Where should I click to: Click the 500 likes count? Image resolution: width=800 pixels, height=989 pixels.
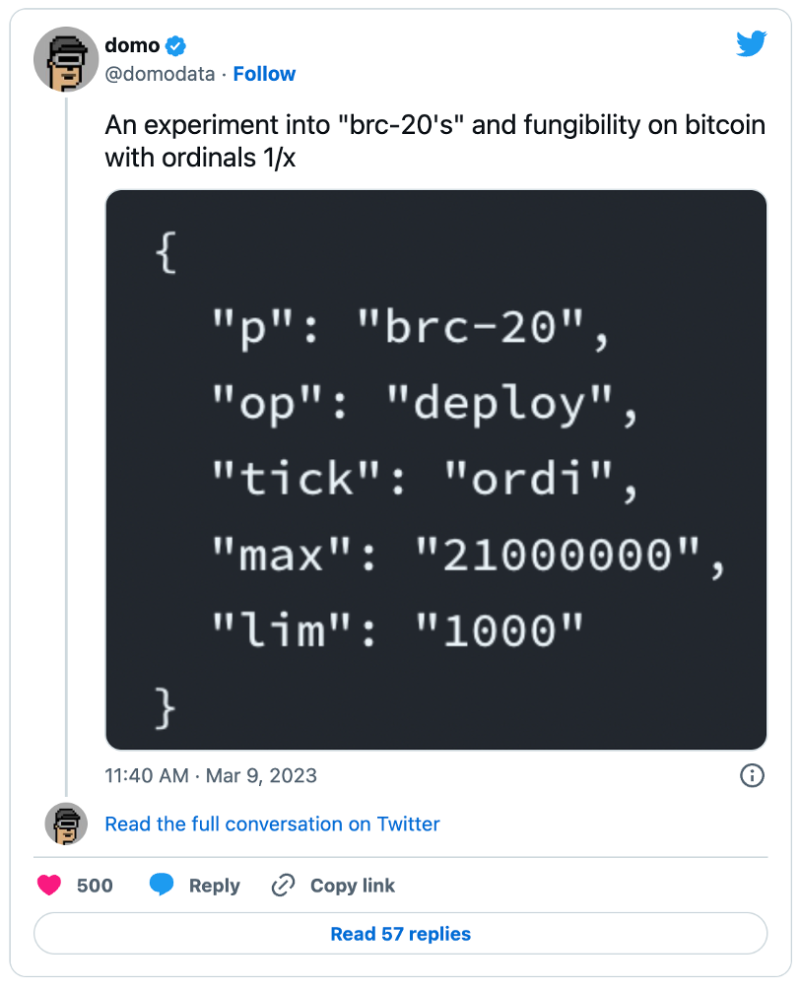pos(95,885)
